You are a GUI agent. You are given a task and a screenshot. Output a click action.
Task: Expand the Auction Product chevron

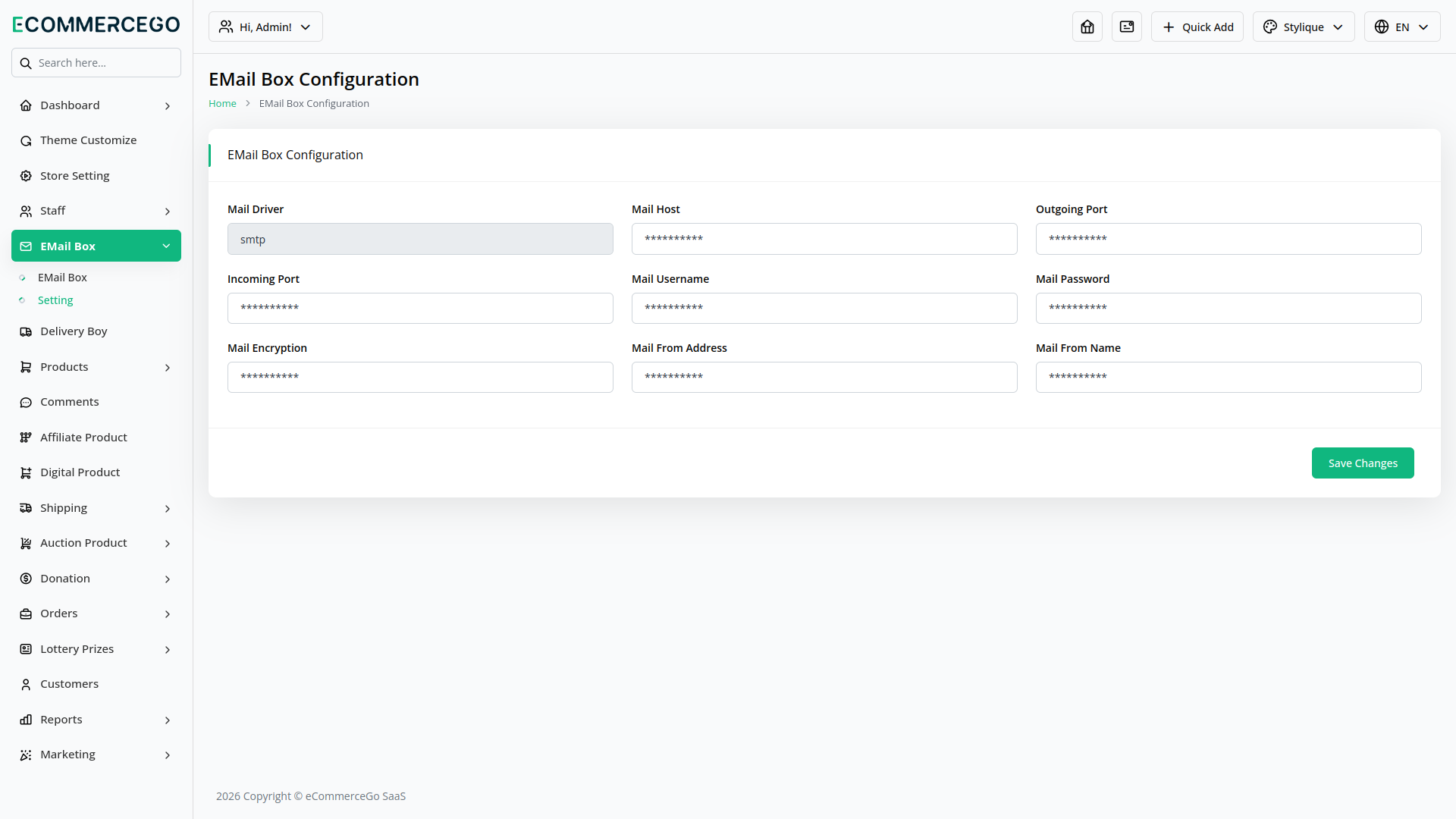[168, 544]
